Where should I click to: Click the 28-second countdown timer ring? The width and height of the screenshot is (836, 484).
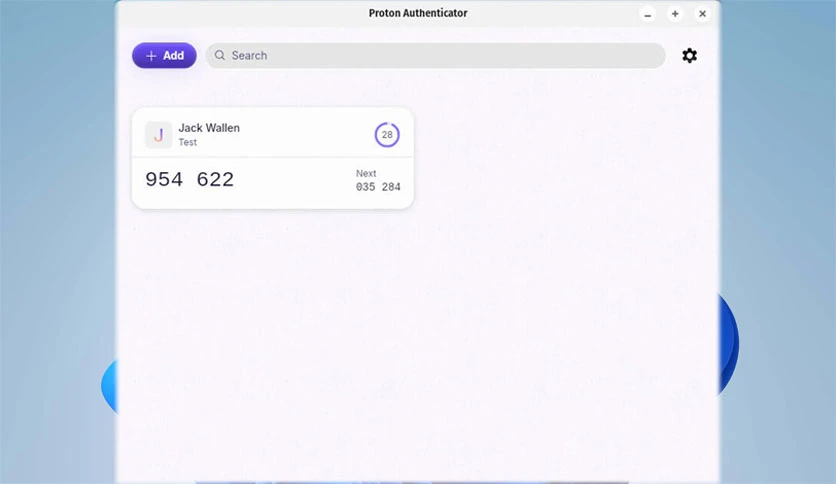click(387, 135)
